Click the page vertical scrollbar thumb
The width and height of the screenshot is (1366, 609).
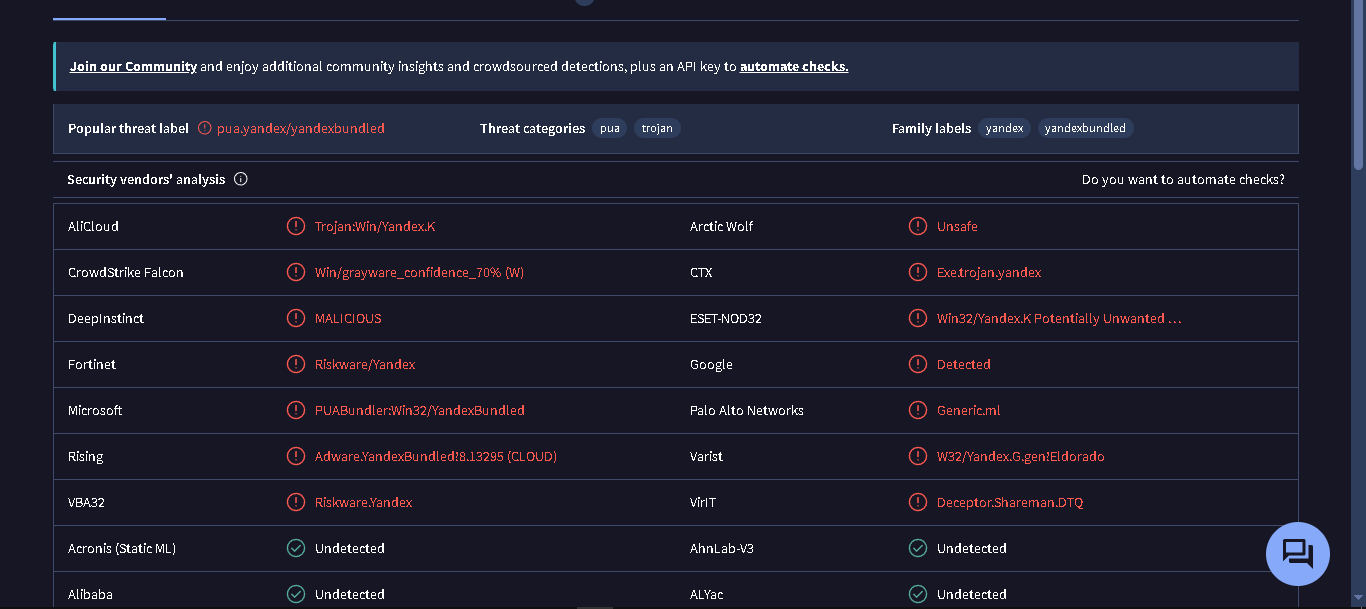[1358, 85]
